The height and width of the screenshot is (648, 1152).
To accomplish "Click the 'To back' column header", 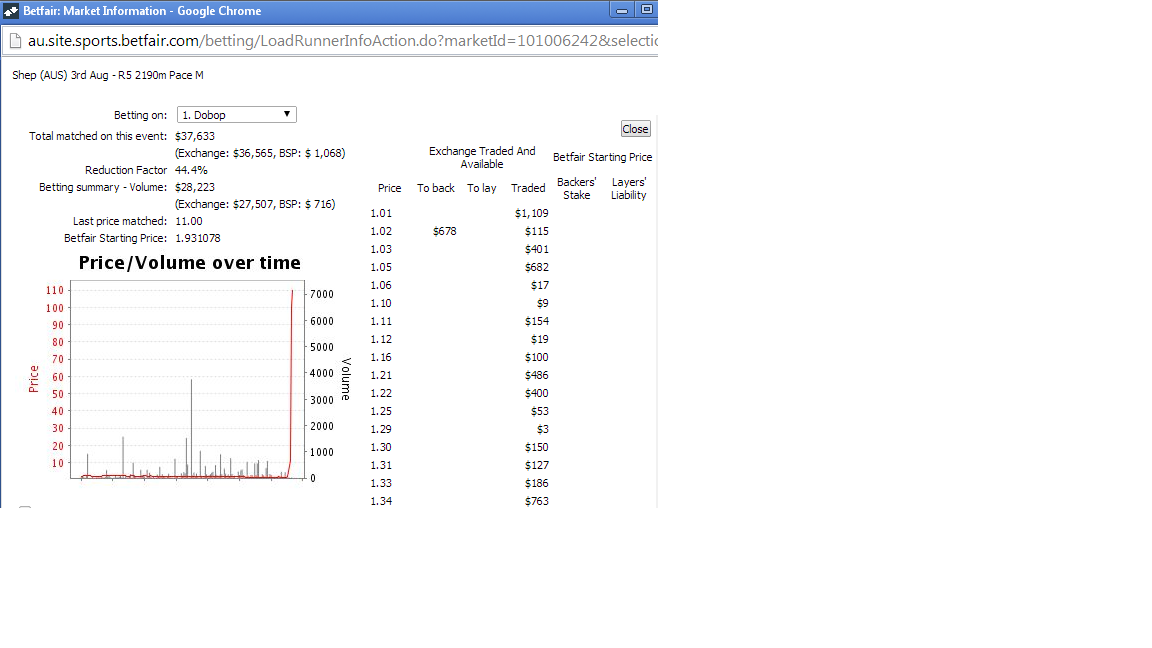I will (x=436, y=188).
